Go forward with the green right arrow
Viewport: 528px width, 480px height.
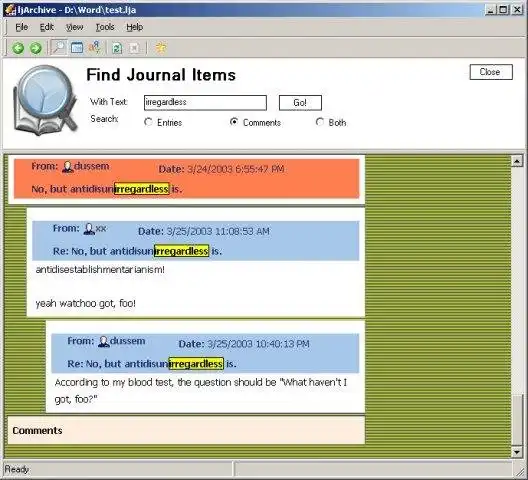36,48
